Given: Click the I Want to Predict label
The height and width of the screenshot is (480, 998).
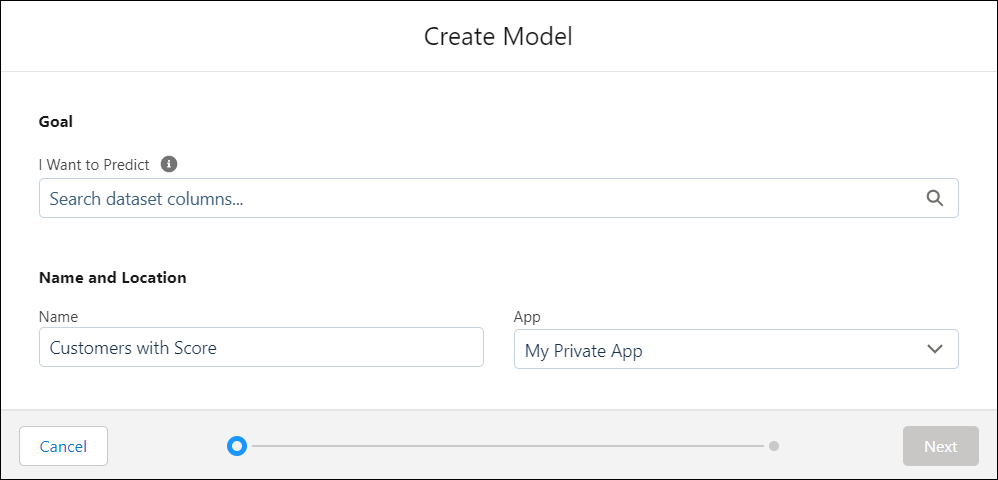Looking at the screenshot, I should coord(94,165).
